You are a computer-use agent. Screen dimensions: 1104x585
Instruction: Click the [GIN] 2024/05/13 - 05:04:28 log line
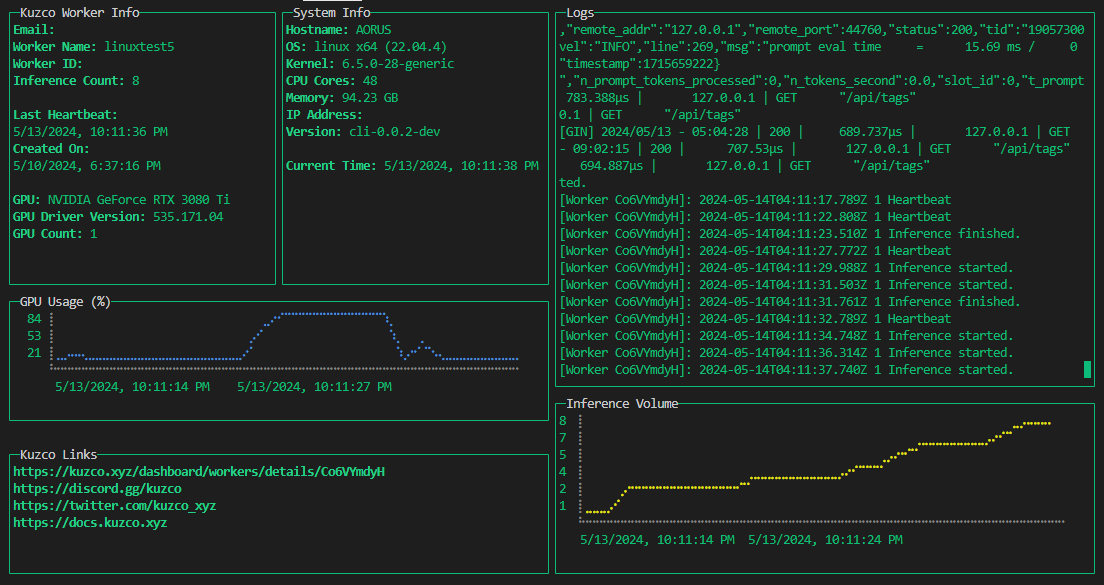click(815, 132)
